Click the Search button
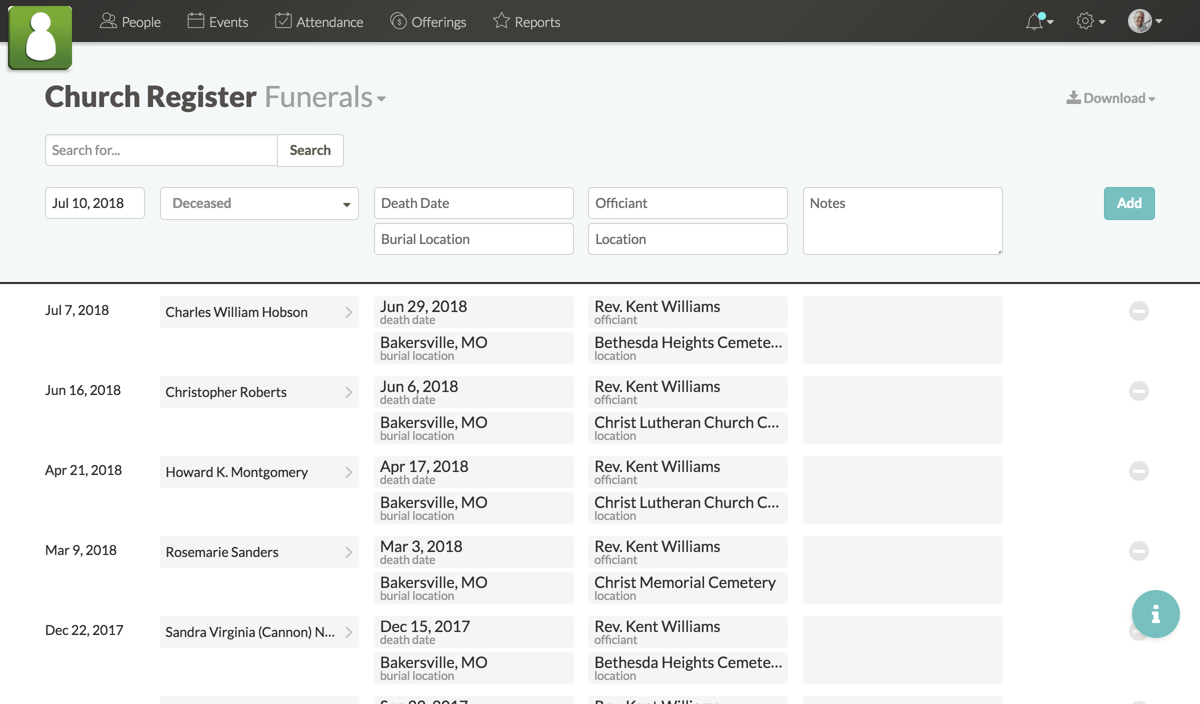Image resolution: width=1200 pixels, height=704 pixels. pyautogui.click(x=310, y=150)
